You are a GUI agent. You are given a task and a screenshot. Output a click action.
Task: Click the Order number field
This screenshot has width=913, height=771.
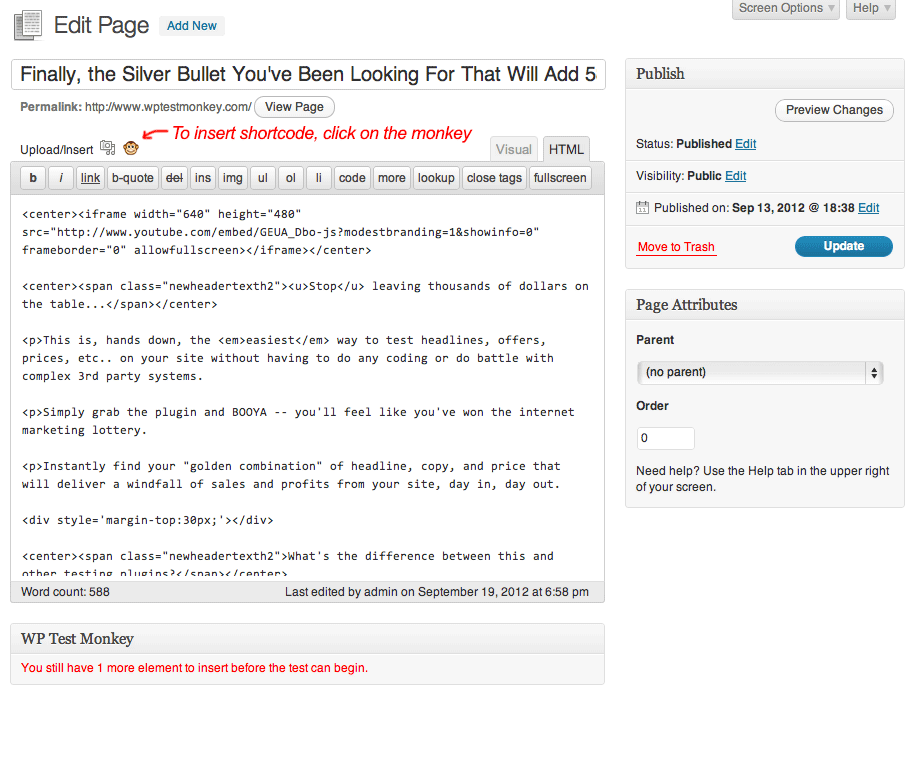(x=666, y=438)
